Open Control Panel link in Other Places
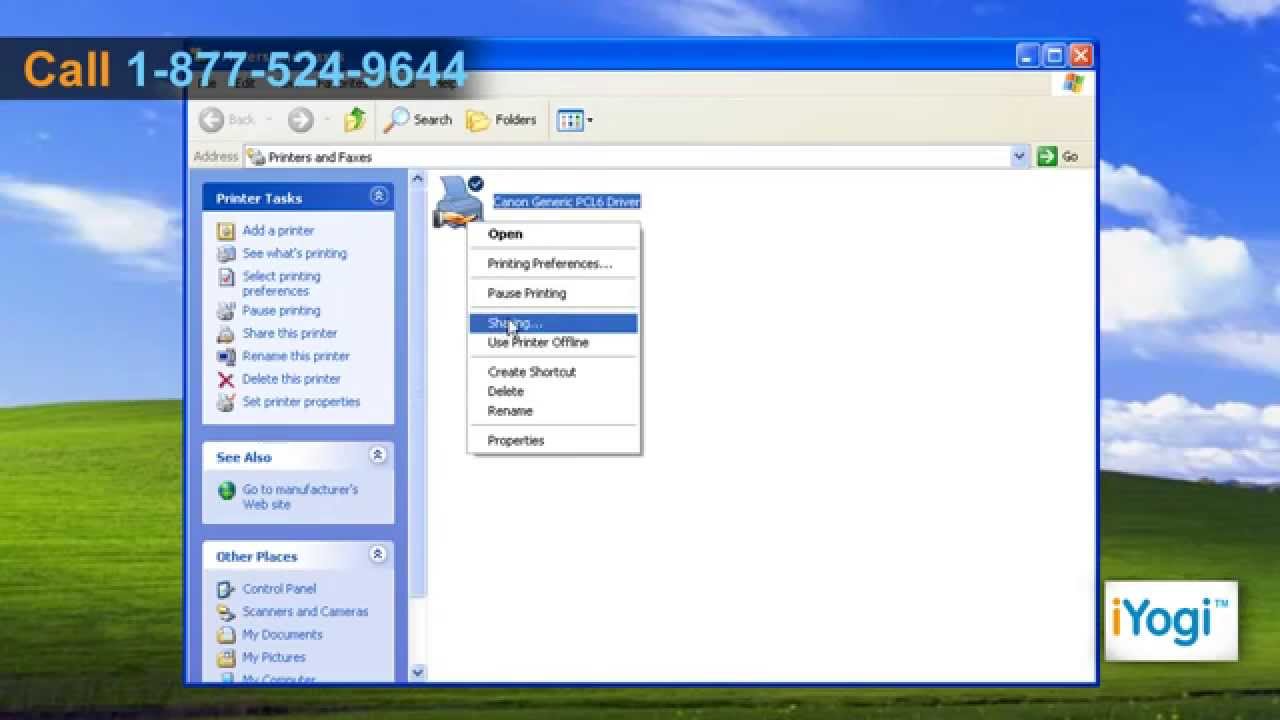The height and width of the screenshot is (720, 1280). coord(279,590)
